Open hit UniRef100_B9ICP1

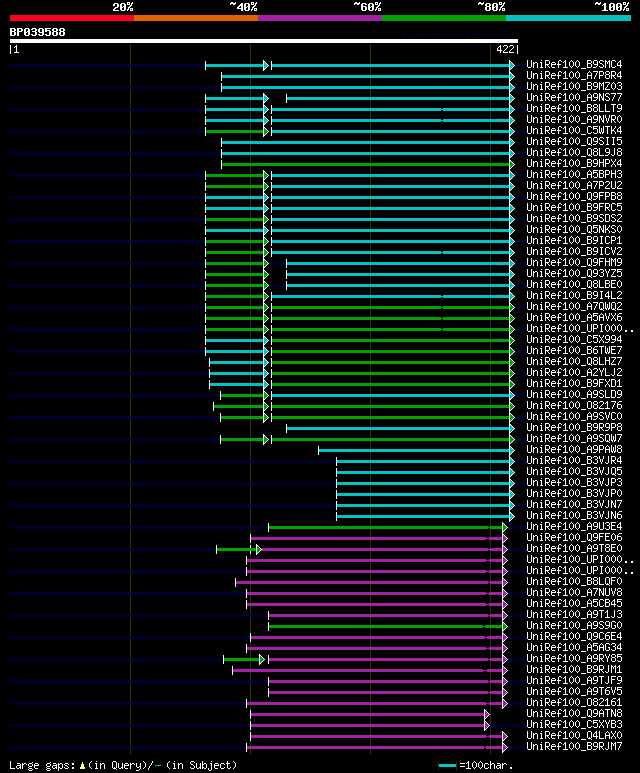tap(574, 241)
